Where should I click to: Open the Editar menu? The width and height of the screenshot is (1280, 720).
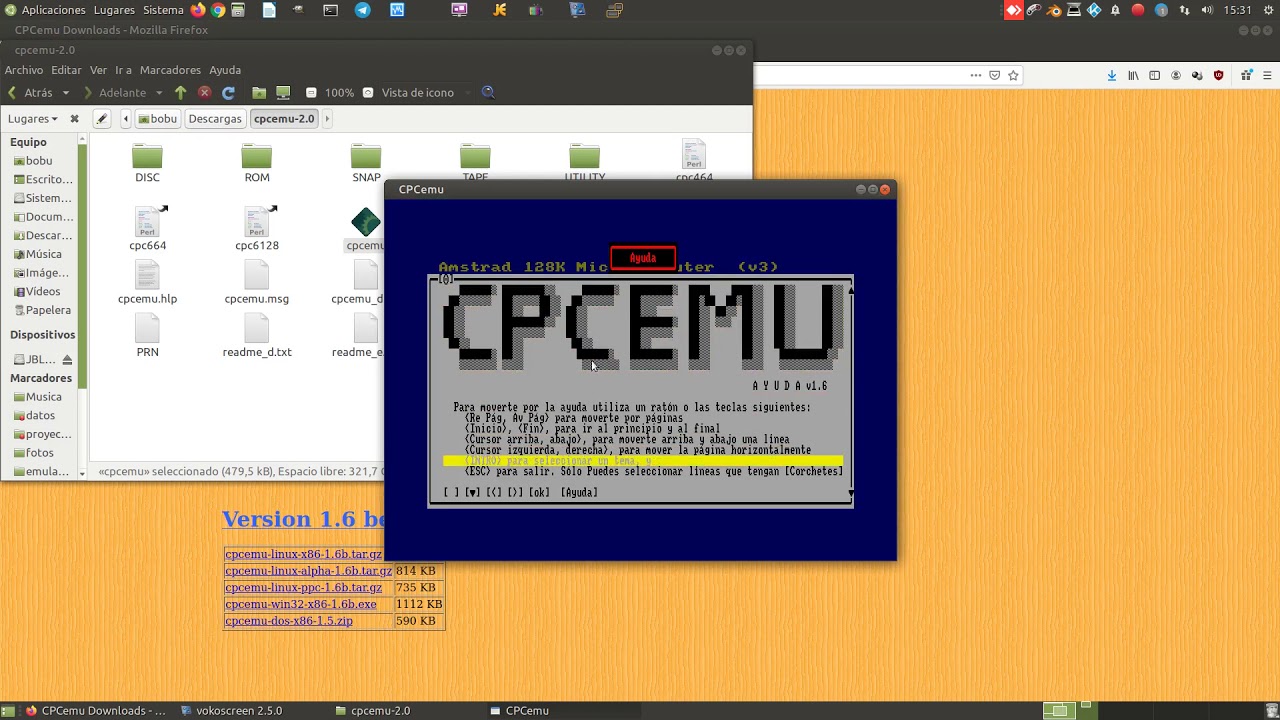(66, 70)
